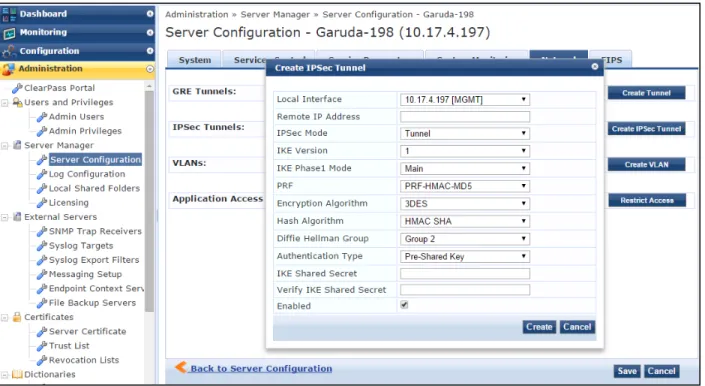Click wrench icon next to Admin Privileges
Screen dimensions: 705x386
[x=42, y=131]
